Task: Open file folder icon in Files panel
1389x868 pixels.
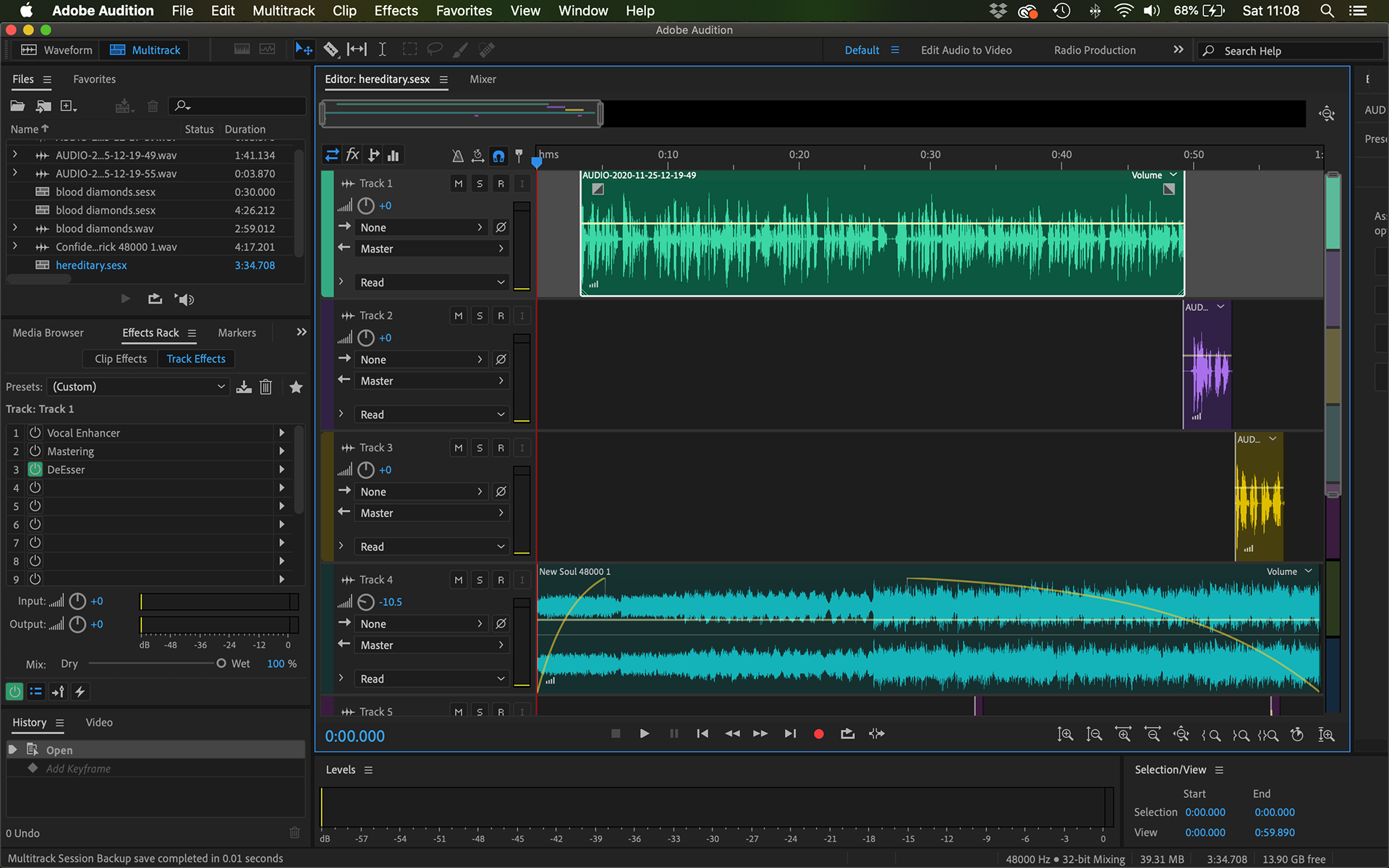Action: coord(17,106)
